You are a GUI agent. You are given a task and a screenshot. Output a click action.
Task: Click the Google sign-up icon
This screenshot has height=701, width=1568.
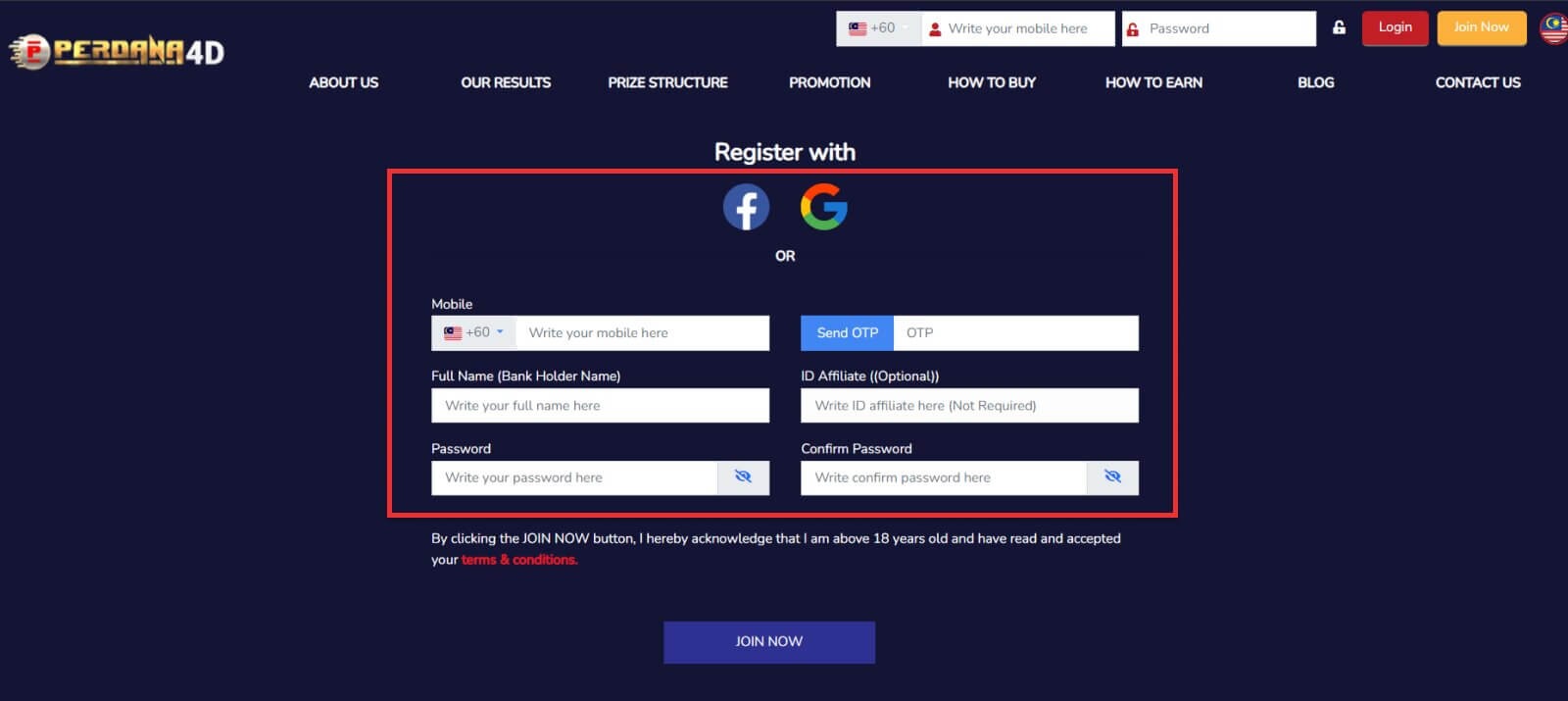click(x=824, y=207)
